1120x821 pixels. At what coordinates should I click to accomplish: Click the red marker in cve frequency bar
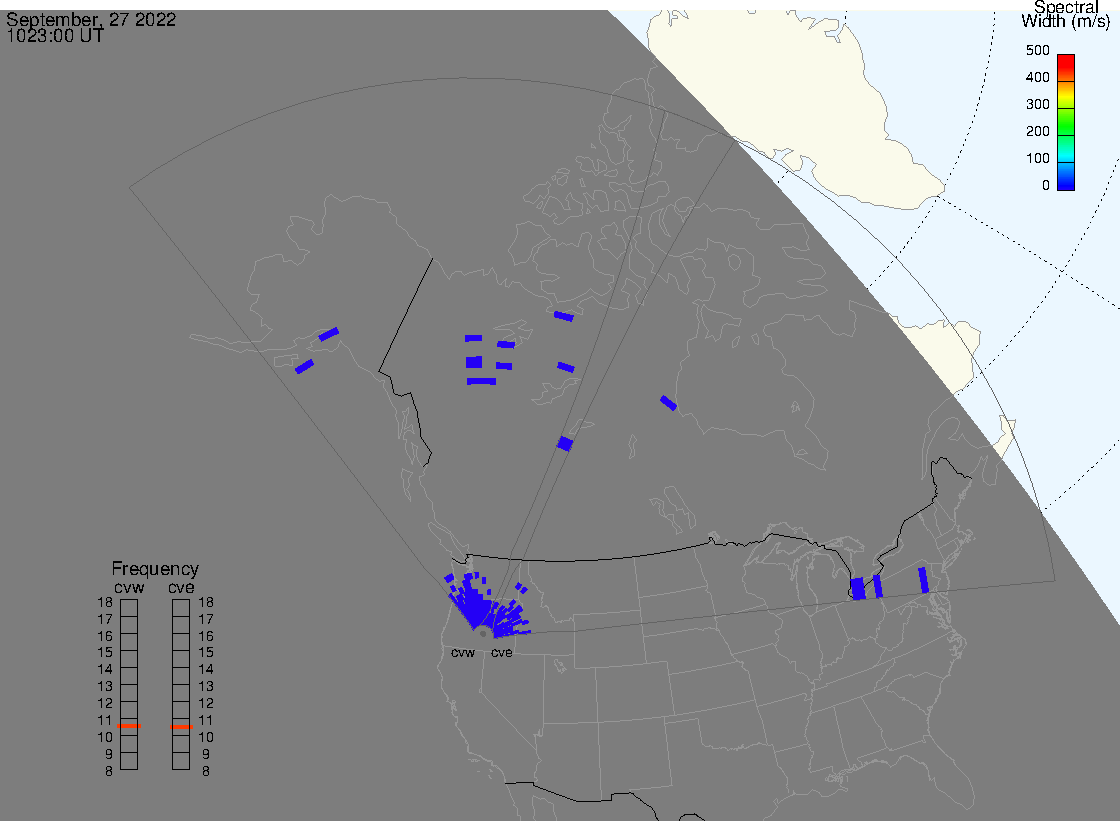[181, 727]
